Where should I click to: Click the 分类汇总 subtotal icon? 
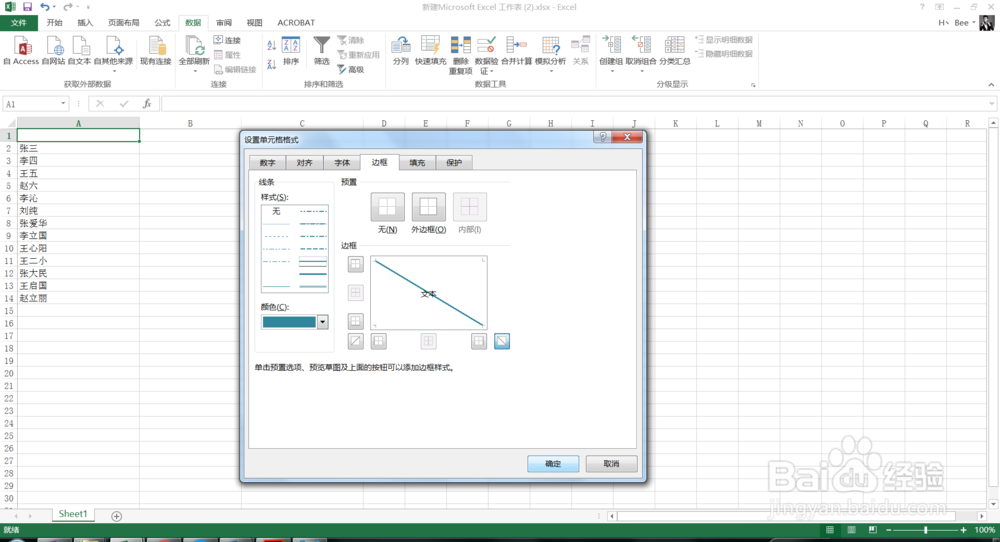coord(675,50)
